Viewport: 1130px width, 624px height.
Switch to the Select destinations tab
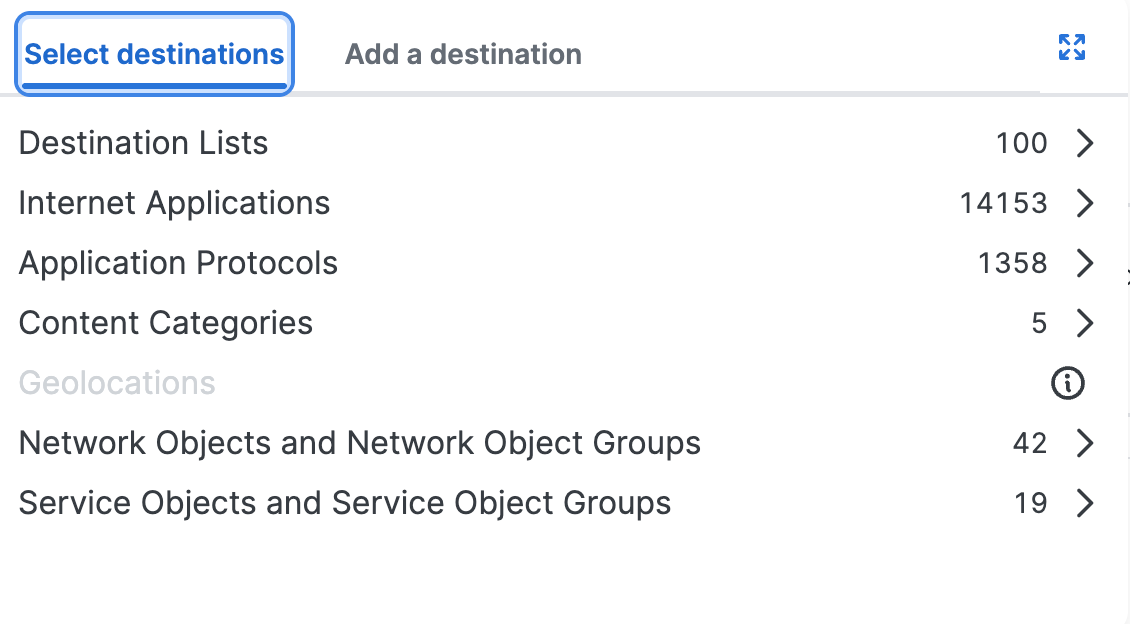[154, 54]
